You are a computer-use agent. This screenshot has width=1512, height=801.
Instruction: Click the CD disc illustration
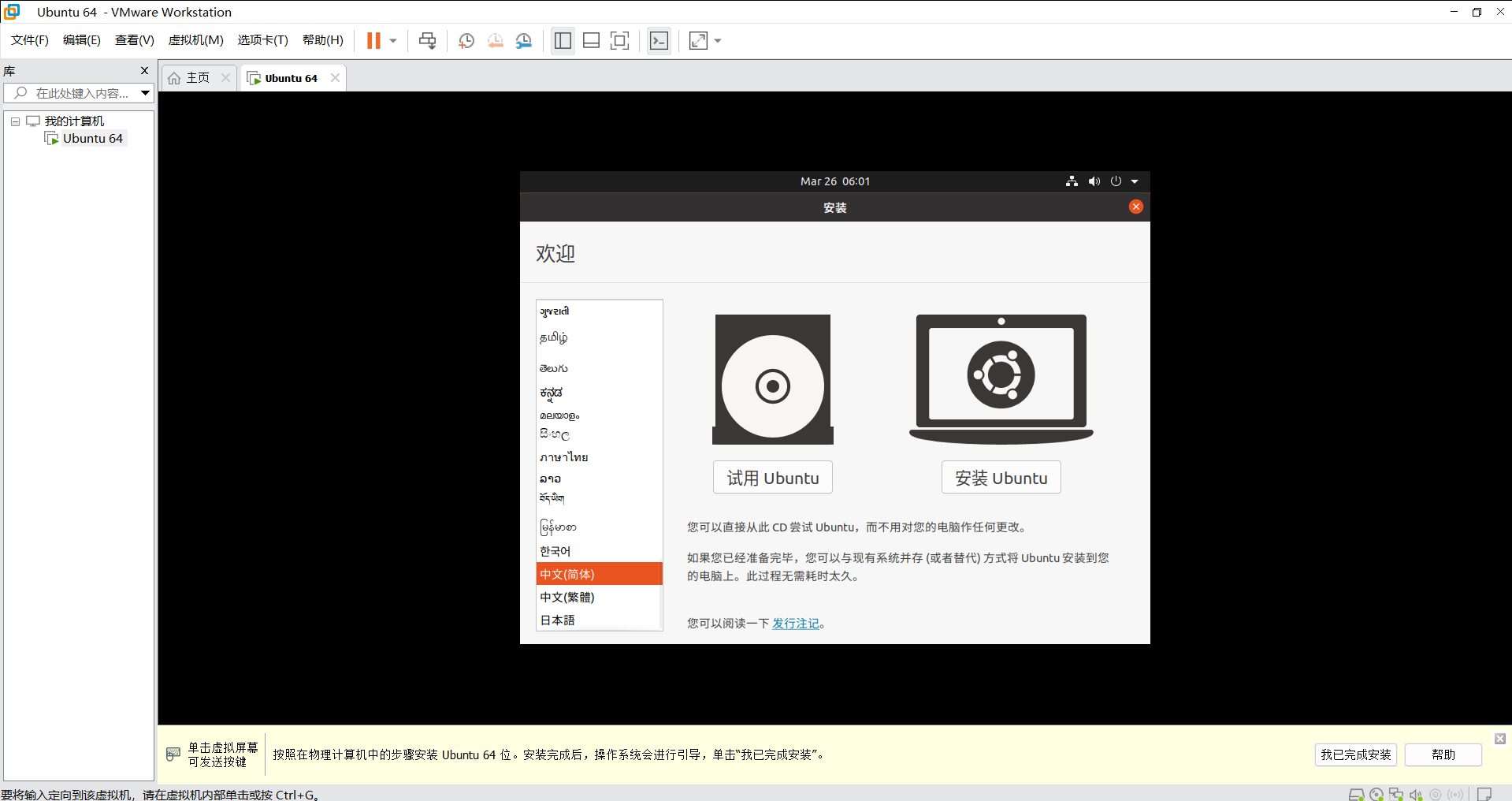773,380
